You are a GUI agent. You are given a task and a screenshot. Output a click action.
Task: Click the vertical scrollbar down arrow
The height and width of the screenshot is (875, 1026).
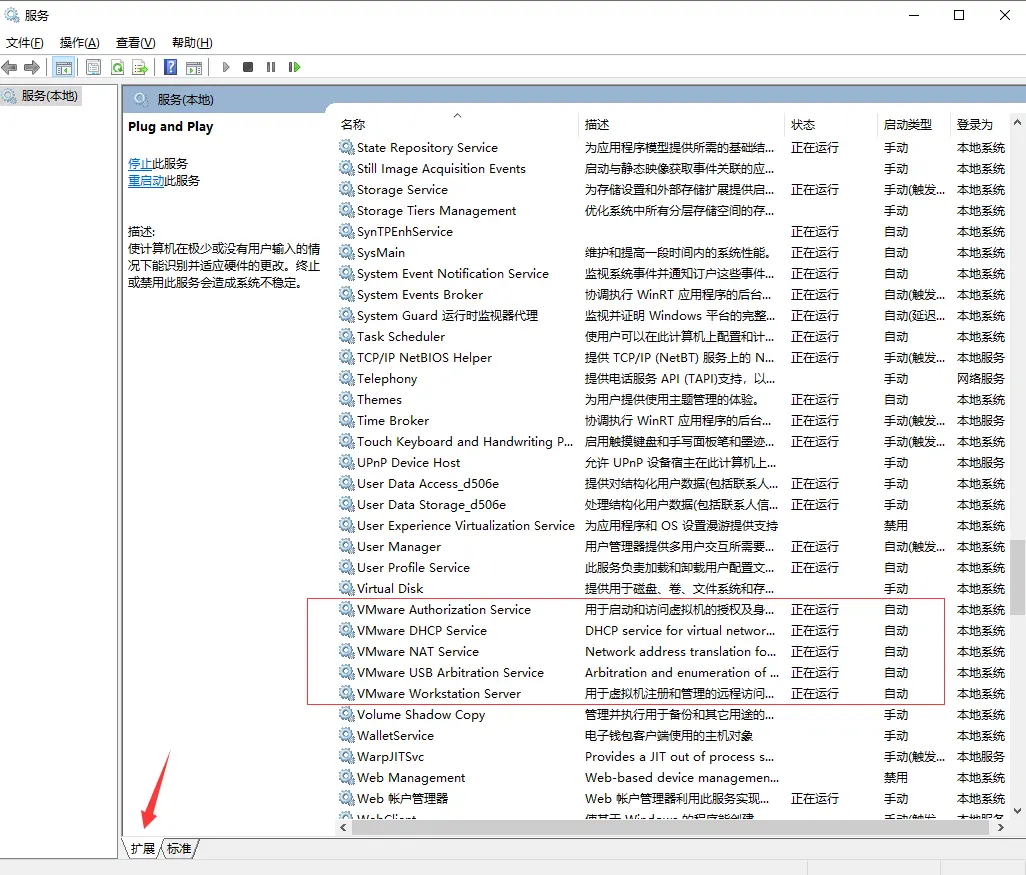(x=1017, y=810)
